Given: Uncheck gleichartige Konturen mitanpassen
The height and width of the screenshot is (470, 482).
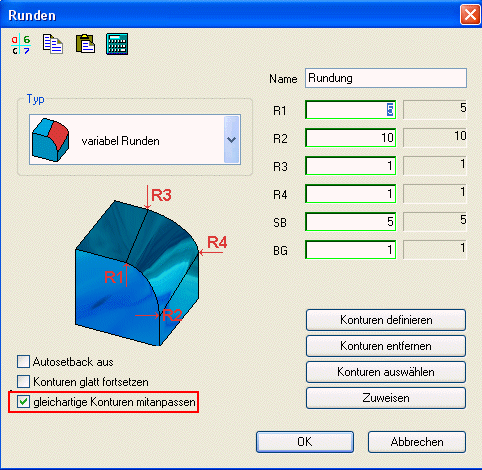Looking at the screenshot, I should [23, 402].
